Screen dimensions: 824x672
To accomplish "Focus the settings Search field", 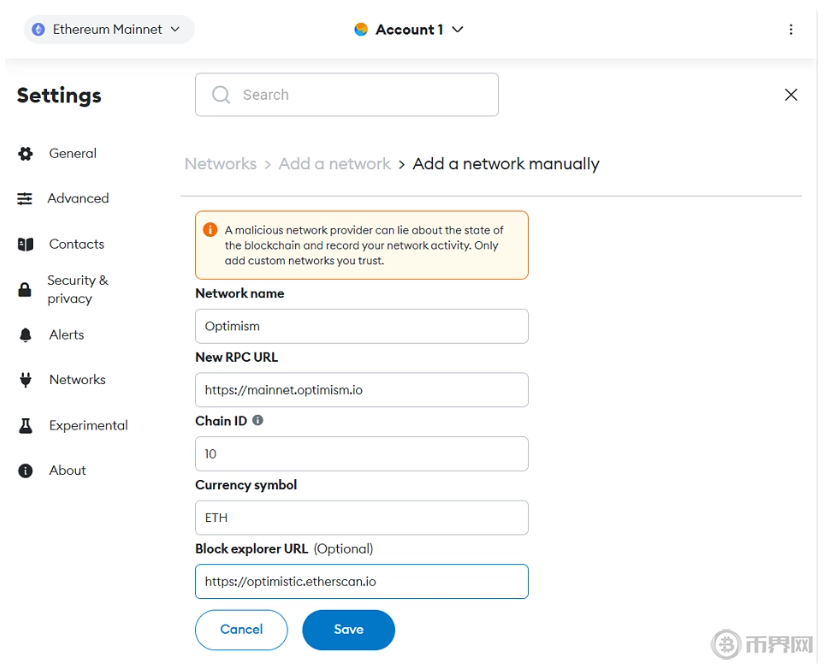I will (346, 95).
